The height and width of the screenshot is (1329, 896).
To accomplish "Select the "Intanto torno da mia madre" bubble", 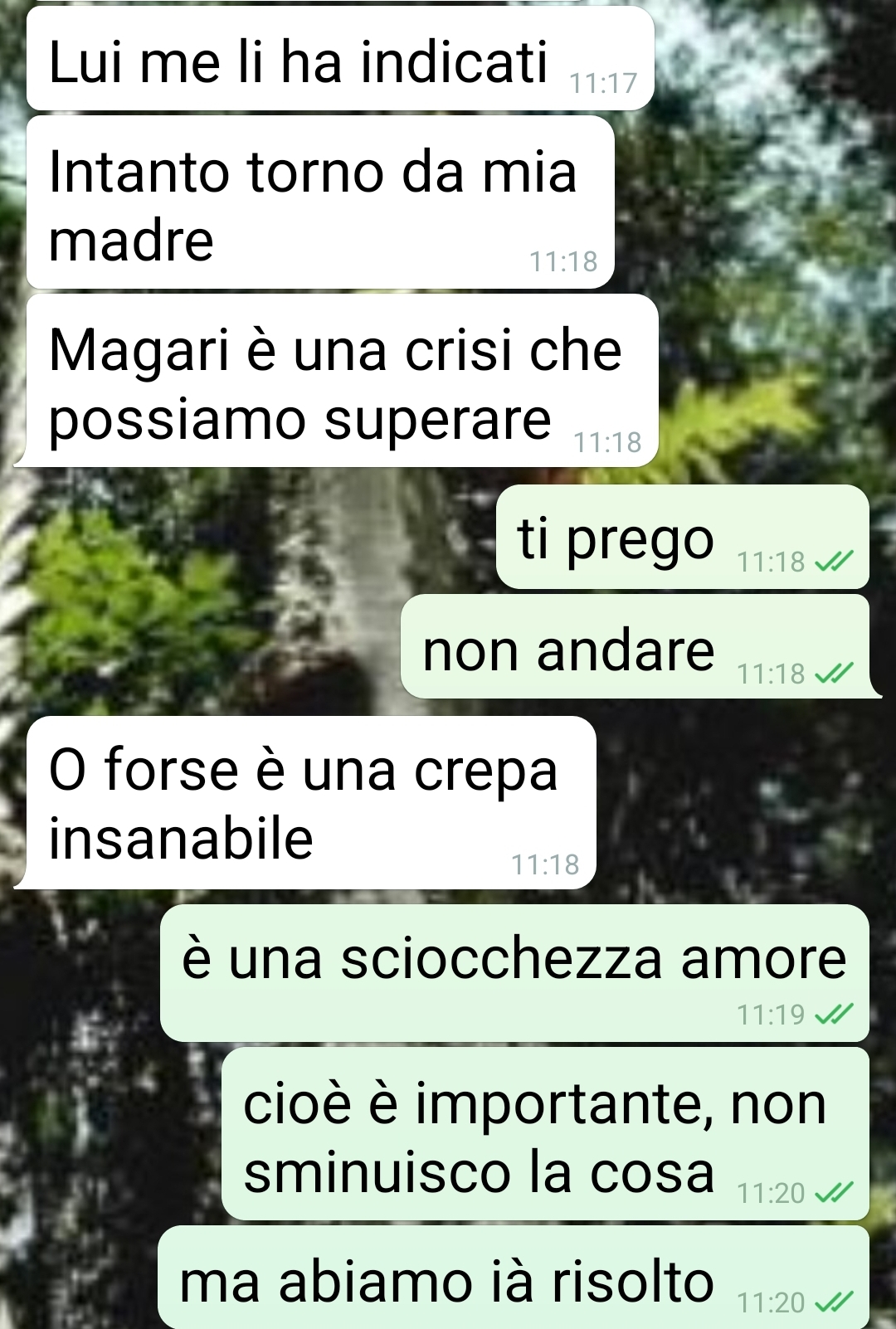I will 320,203.
